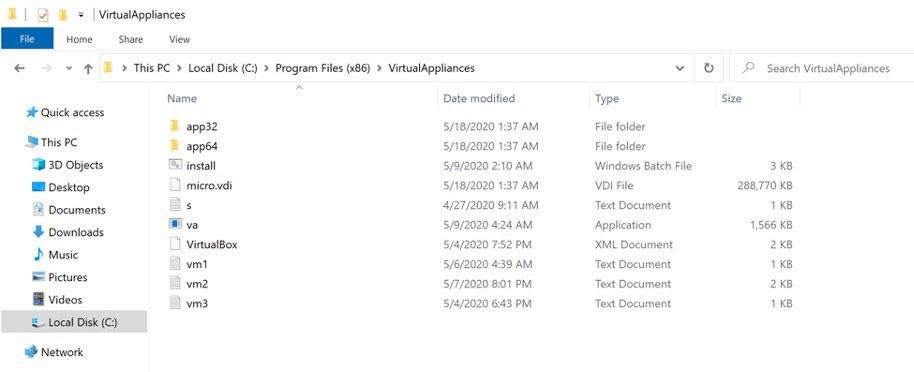914x372 pixels.
Task: Select the install batch file icon
Action: coord(175,165)
